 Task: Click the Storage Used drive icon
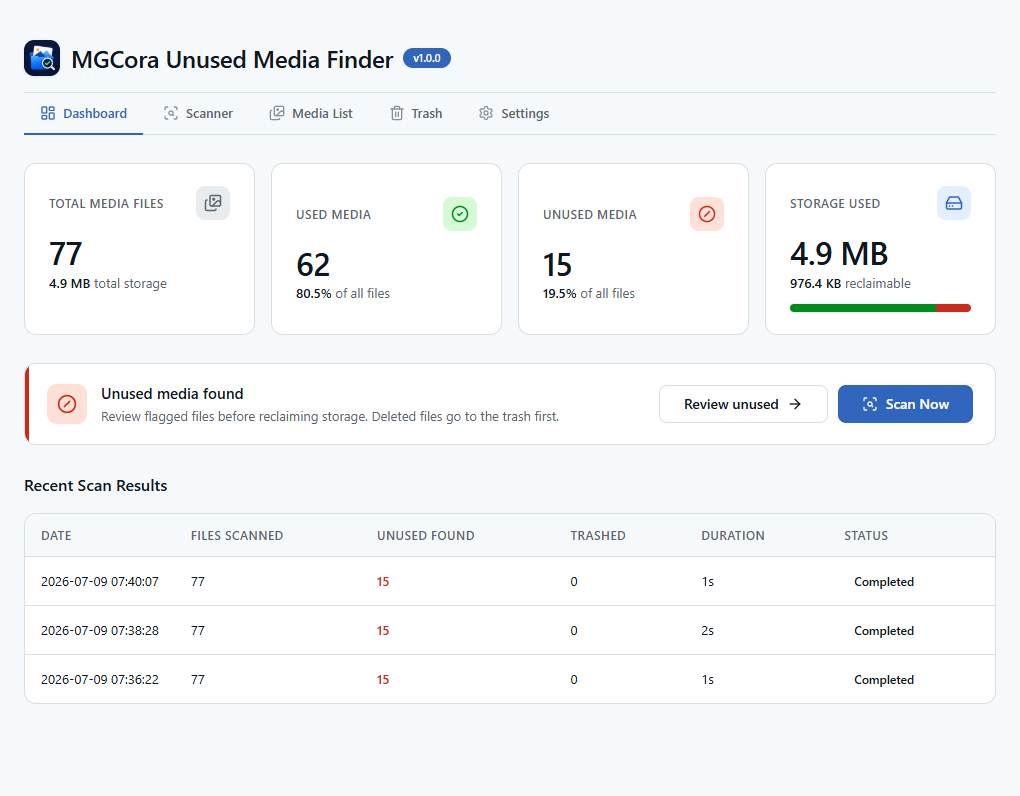[x=954, y=203]
